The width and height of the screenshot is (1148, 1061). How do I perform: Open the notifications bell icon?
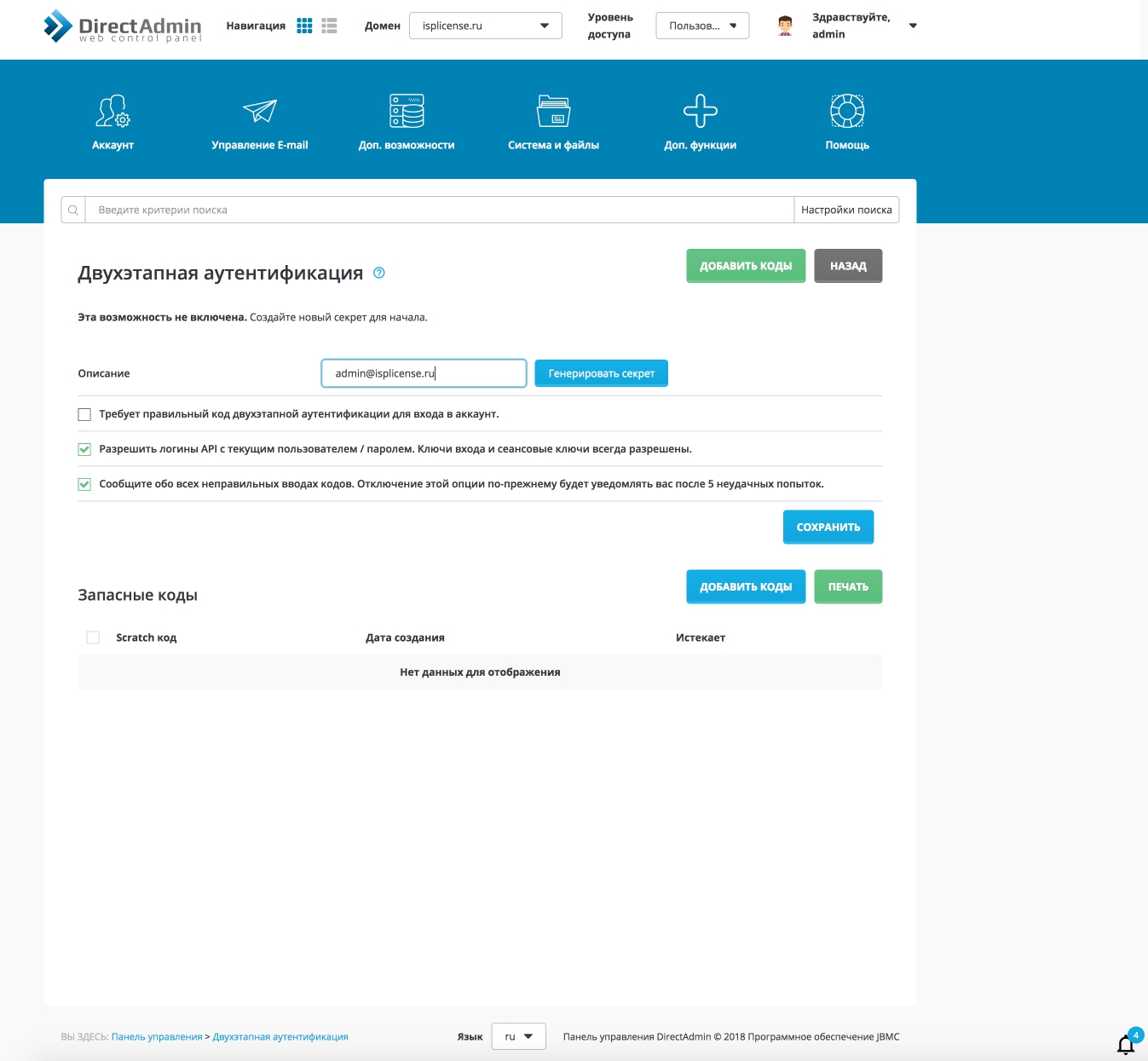1125,1044
